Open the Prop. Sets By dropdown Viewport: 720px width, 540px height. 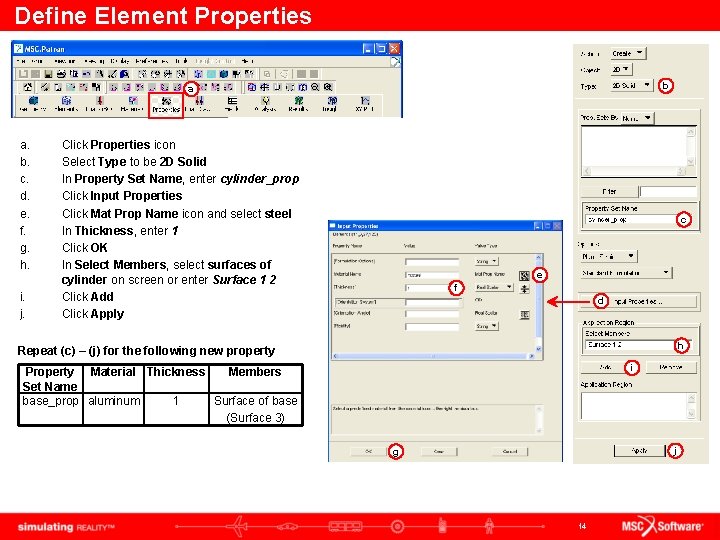(637, 118)
